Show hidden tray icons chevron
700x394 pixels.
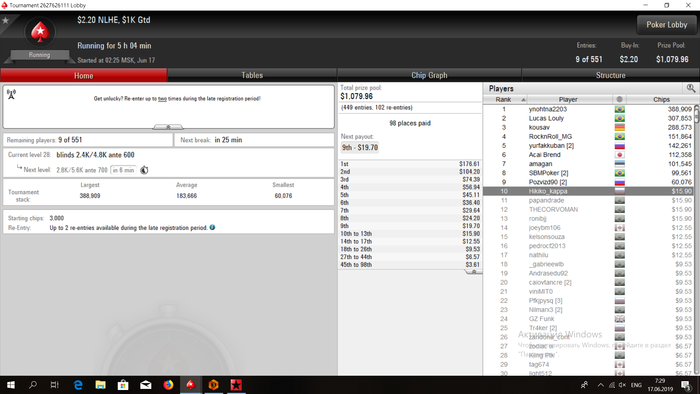pos(600,385)
